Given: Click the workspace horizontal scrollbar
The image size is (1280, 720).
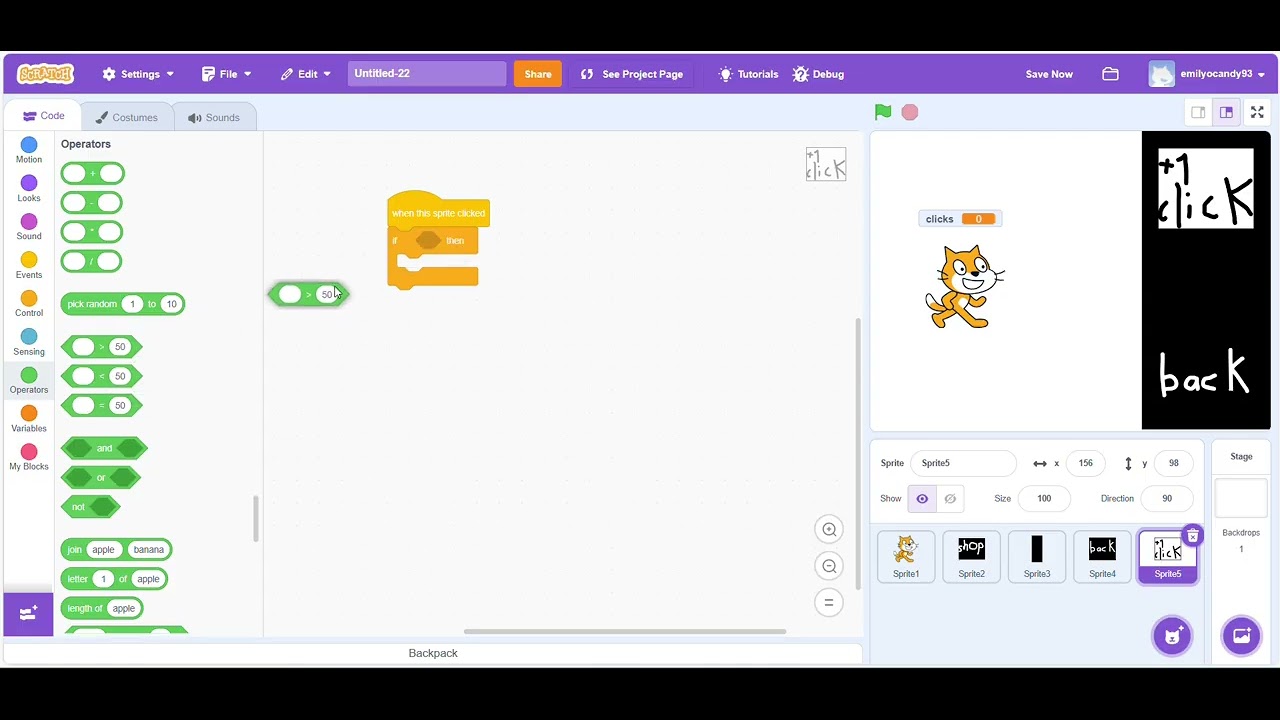Looking at the screenshot, I should coord(624,631).
